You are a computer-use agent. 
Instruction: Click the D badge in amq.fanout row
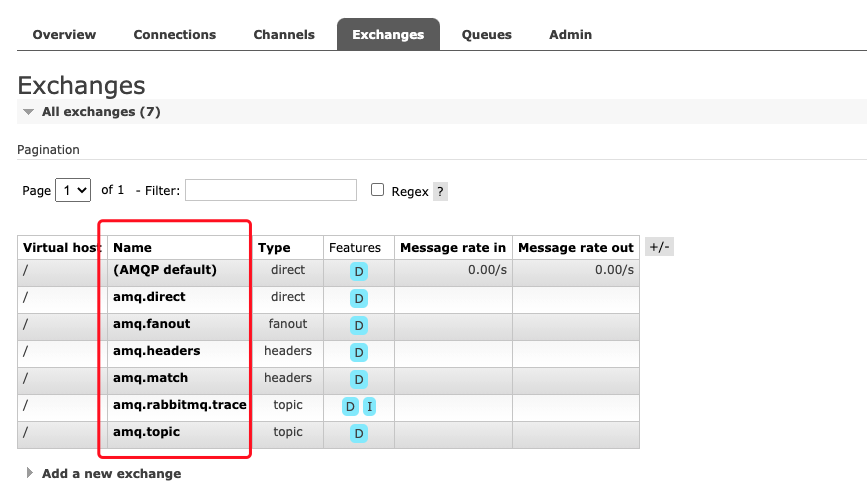[359, 326]
